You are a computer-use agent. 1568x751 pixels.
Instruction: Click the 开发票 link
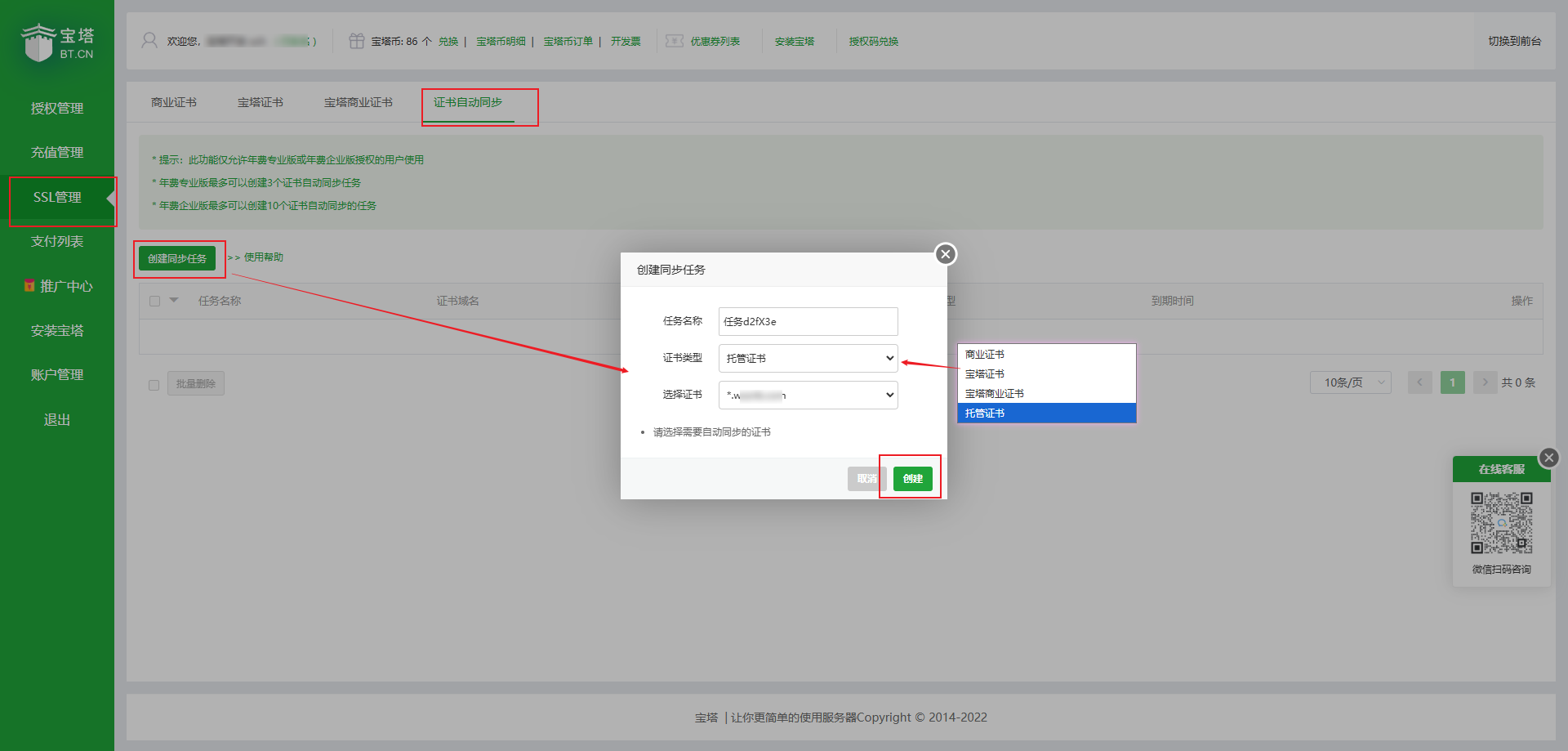tap(626, 42)
